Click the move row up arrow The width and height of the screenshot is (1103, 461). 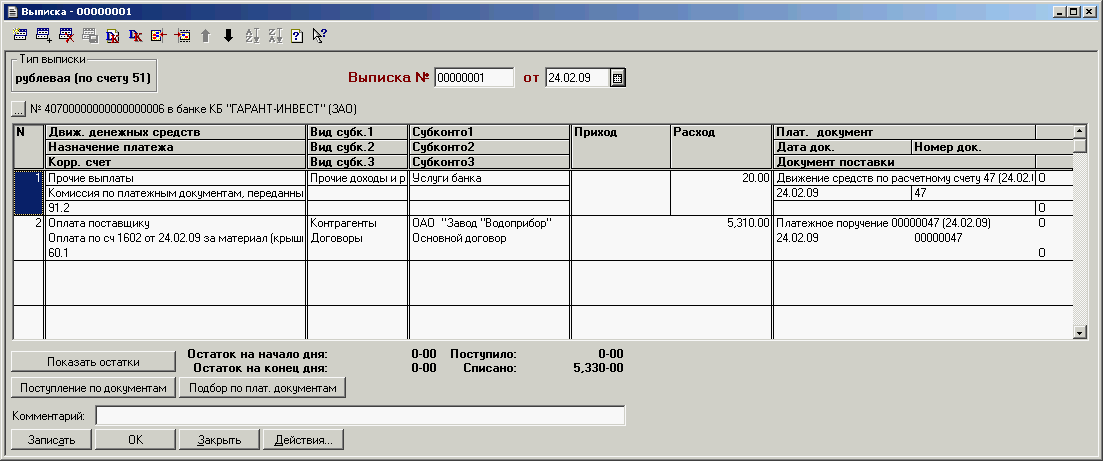[x=205, y=36]
